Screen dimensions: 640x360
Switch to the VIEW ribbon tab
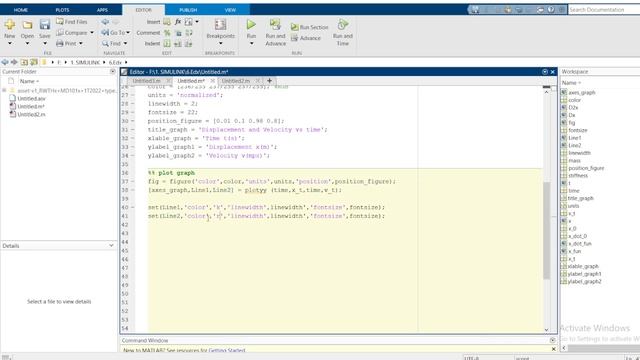pos(230,10)
